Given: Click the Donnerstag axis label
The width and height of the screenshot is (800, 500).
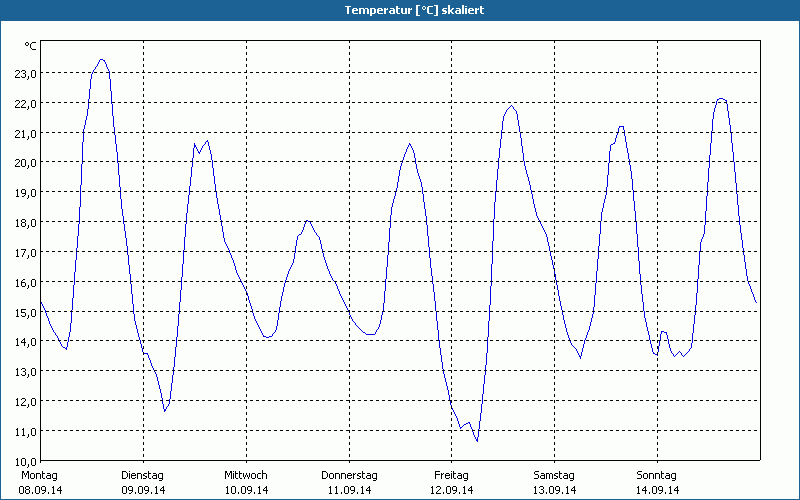Looking at the screenshot, I should click(349, 476).
